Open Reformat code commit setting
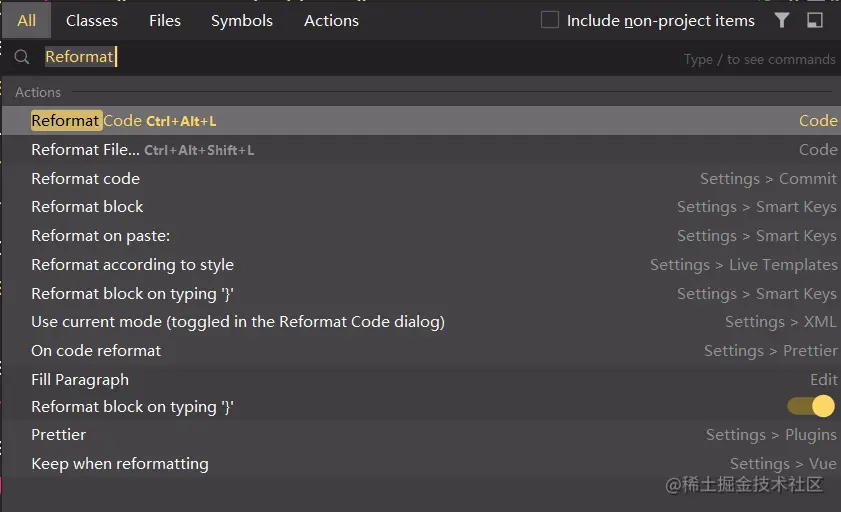841x512 pixels. pyautogui.click(x=86, y=179)
